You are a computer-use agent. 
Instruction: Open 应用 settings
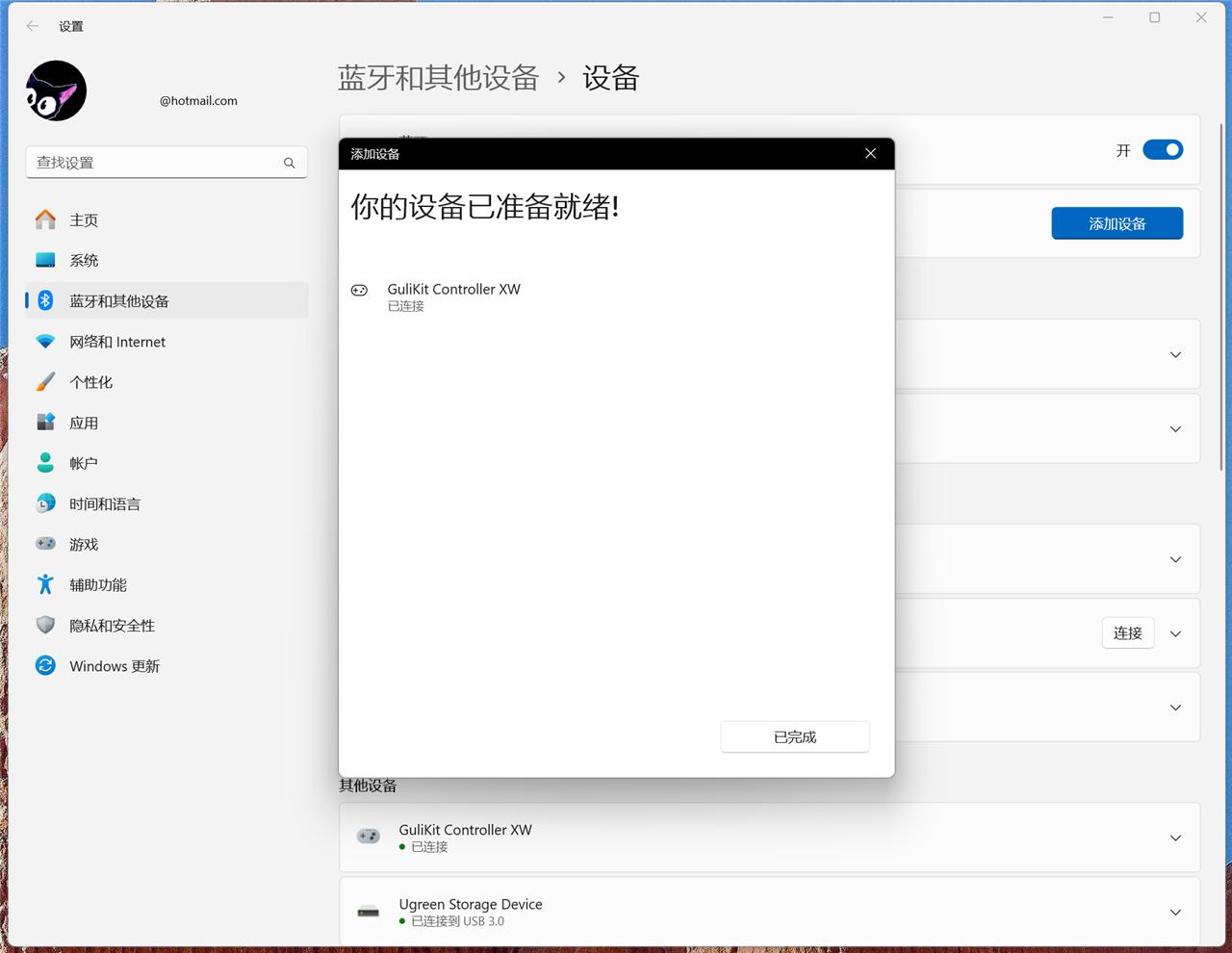point(167,423)
